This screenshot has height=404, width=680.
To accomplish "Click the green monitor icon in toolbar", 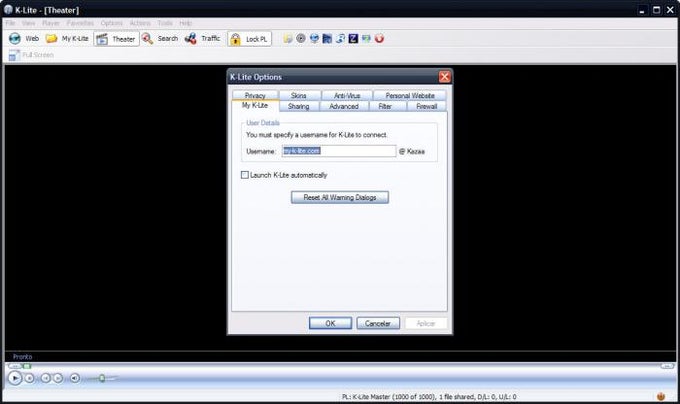I will tap(366, 39).
